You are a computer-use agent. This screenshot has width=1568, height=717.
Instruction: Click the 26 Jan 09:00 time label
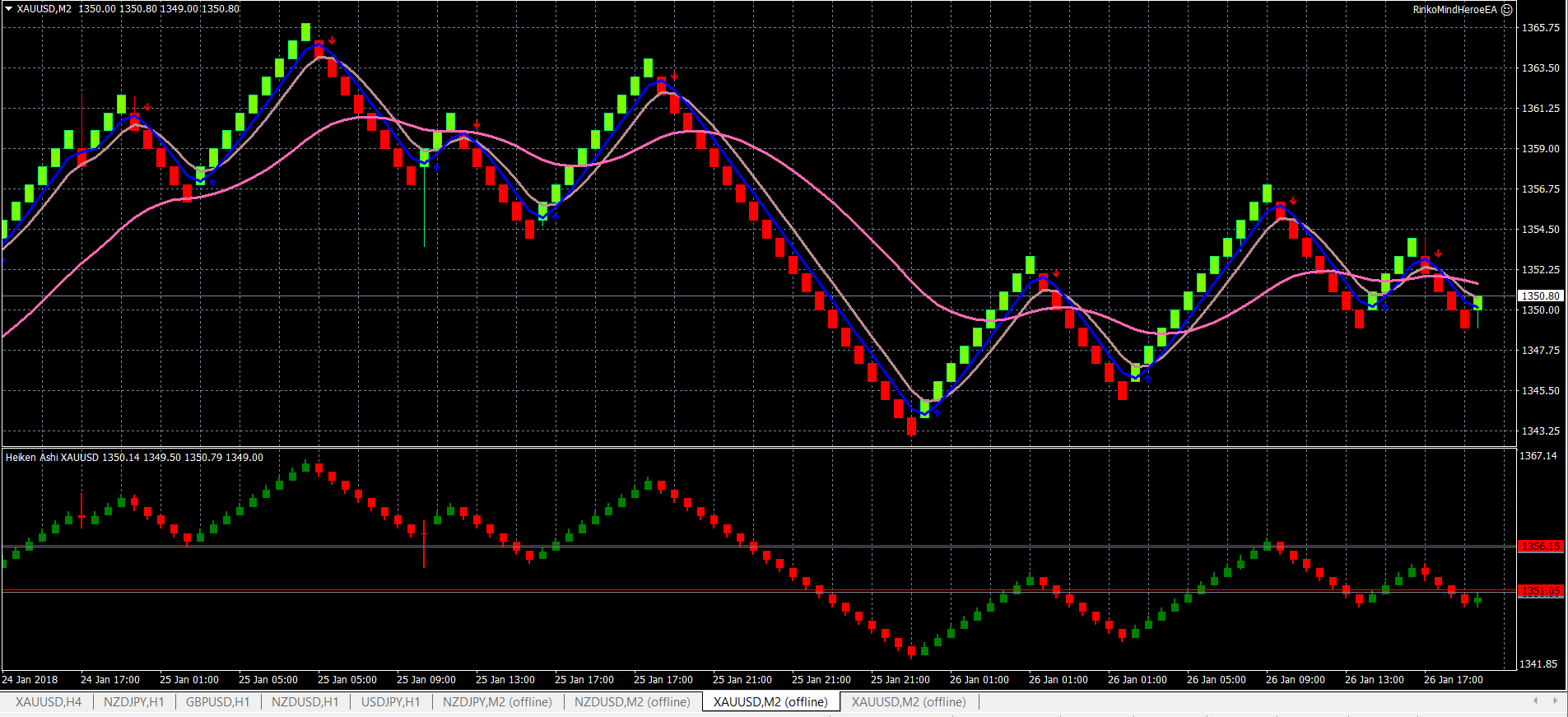1296,680
